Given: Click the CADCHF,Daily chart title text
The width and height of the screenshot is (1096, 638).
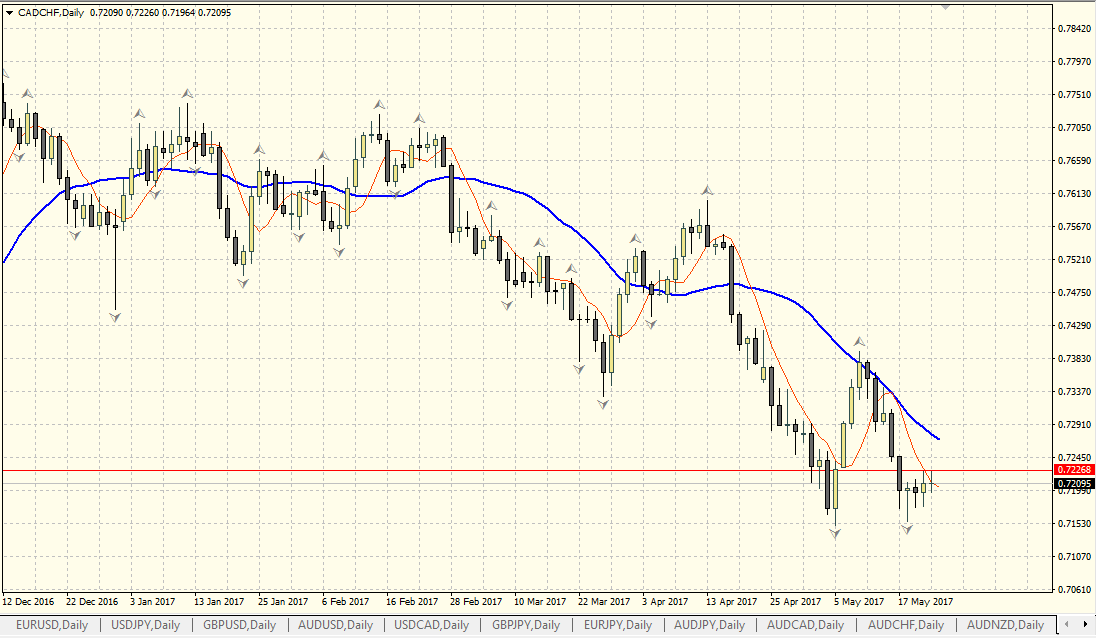Looking at the screenshot, I should click(x=51, y=13).
